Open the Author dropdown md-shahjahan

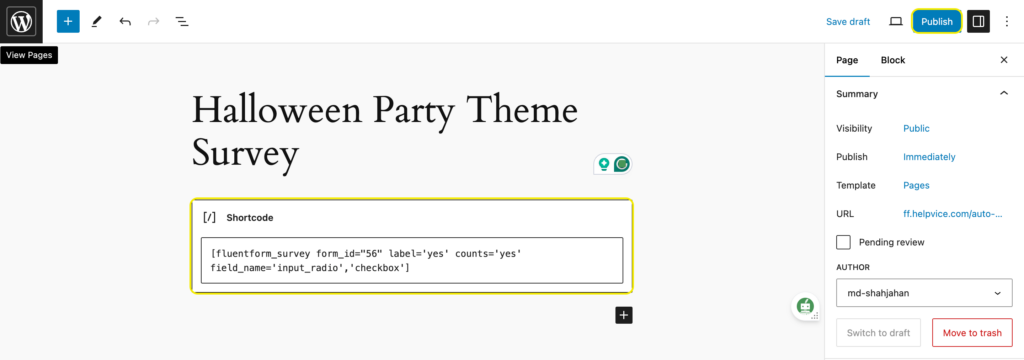(924, 293)
